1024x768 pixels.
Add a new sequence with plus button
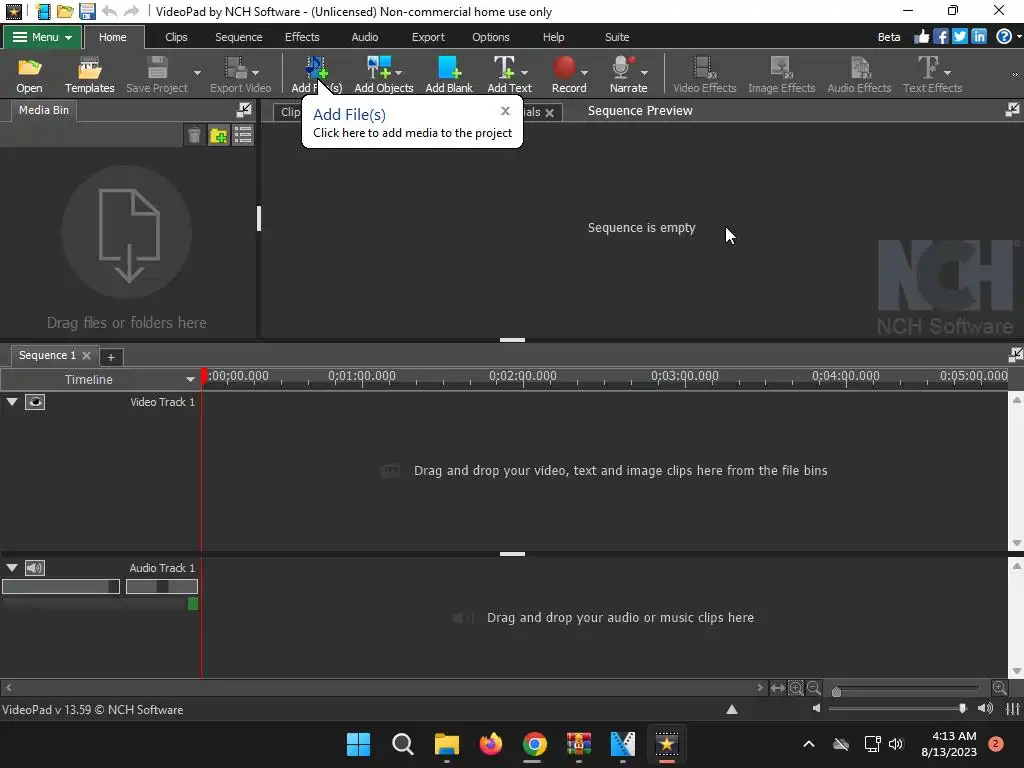(111, 357)
